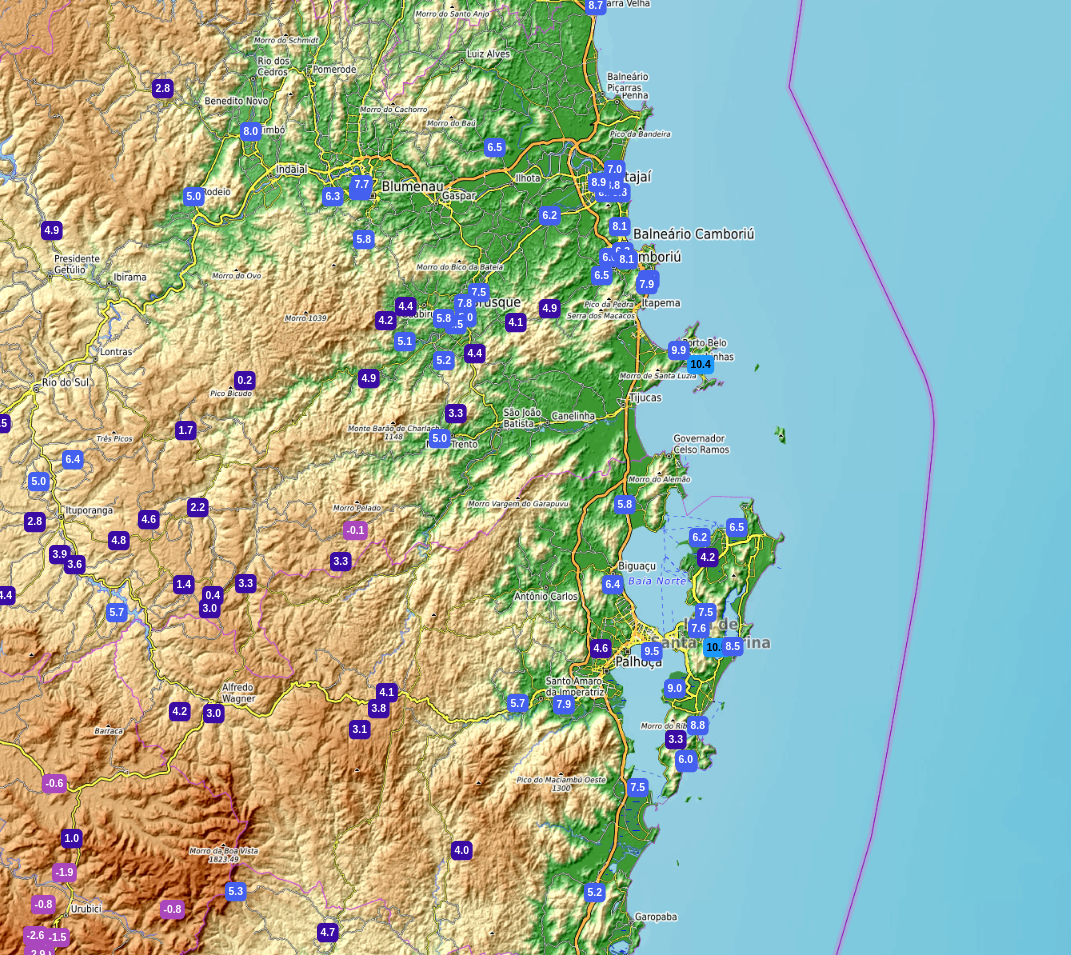Image resolution: width=1071 pixels, height=955 pixels.
Task: Click the 0.4 temperature marker
Action: 213,595
